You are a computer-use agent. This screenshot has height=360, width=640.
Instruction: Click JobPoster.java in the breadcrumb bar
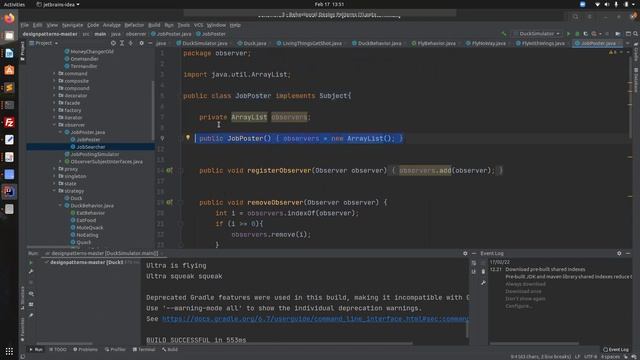[x=171, y=34]
